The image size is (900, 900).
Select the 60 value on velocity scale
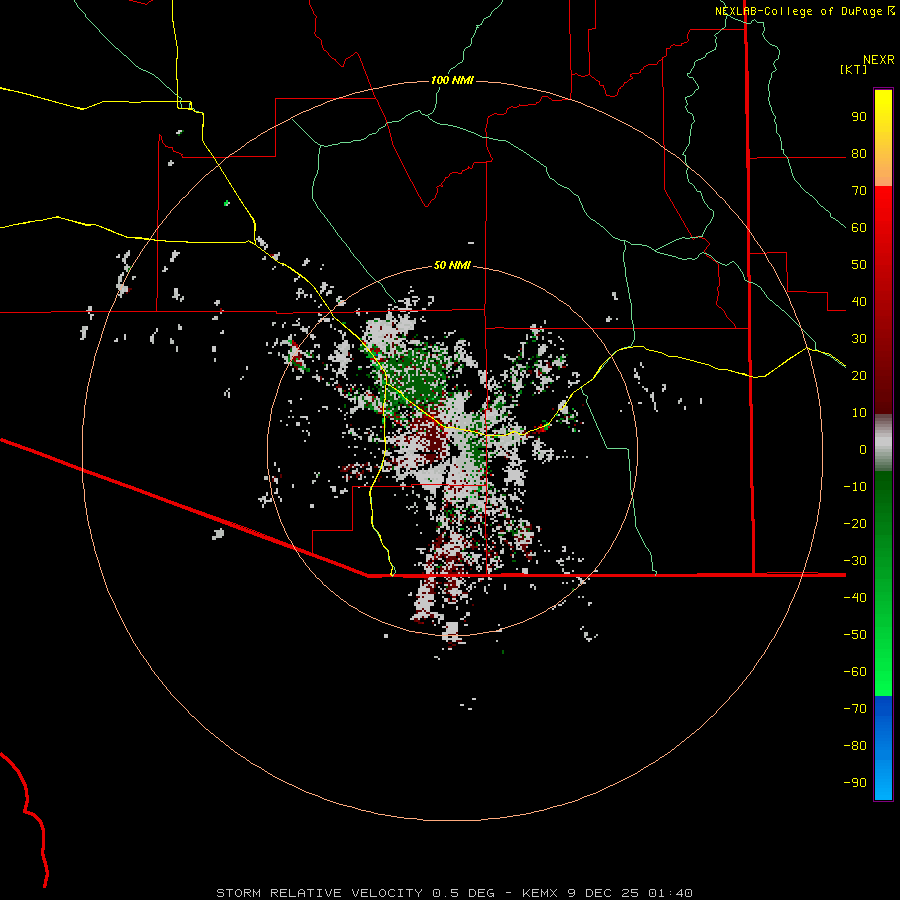(859, 228)
